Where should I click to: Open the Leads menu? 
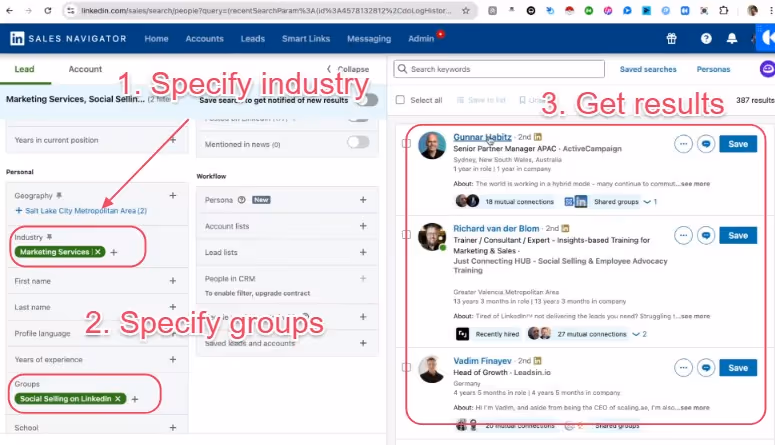coord(253,39)
